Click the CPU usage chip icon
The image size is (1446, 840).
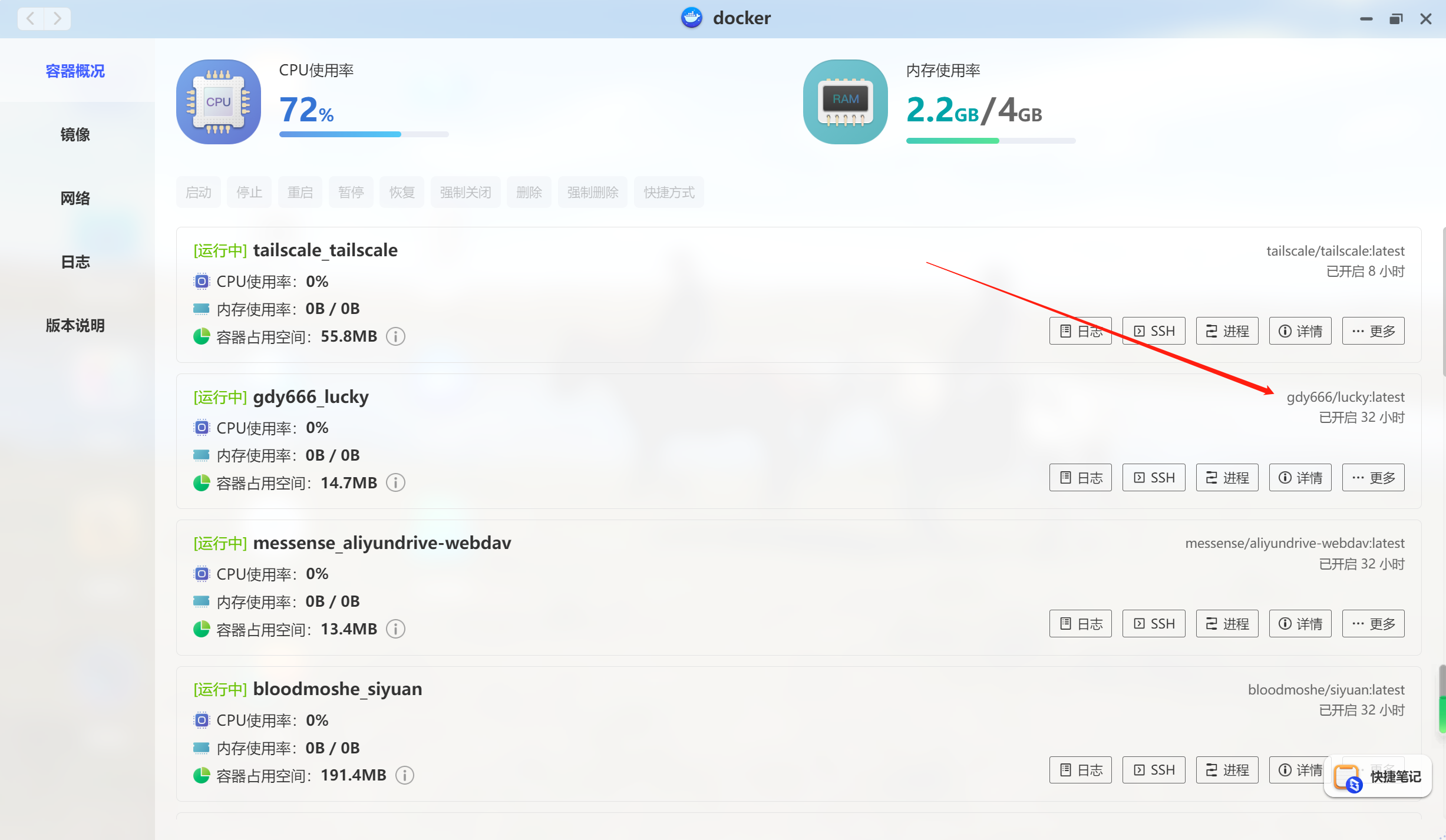point(217,101)
